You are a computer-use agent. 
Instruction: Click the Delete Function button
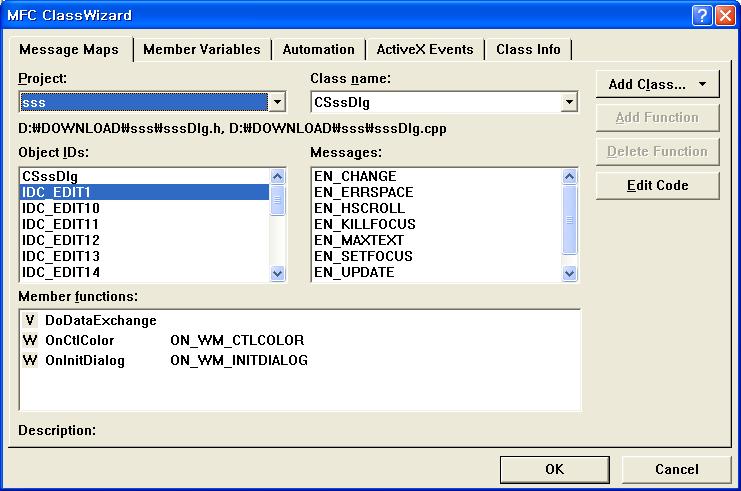click(x=657, y=152)
